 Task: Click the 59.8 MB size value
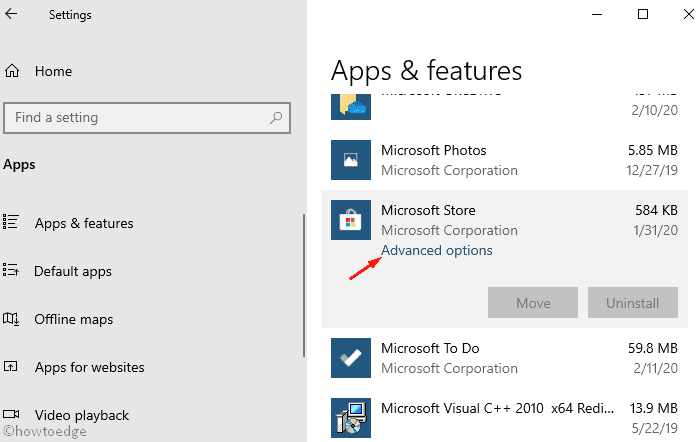(x=652, y=348)
